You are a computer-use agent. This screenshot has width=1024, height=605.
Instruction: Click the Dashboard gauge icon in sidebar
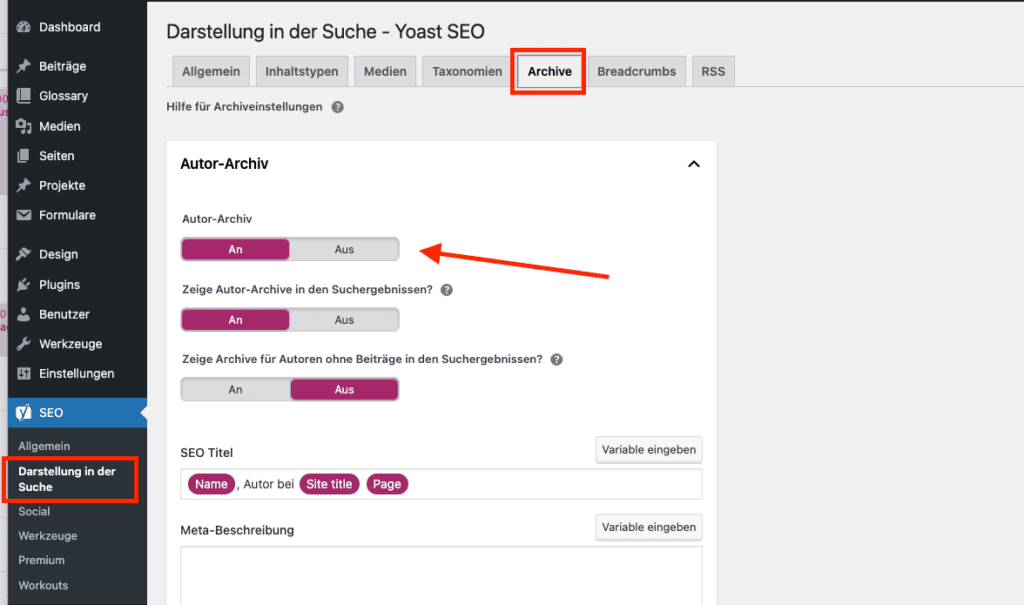point(24,27)
